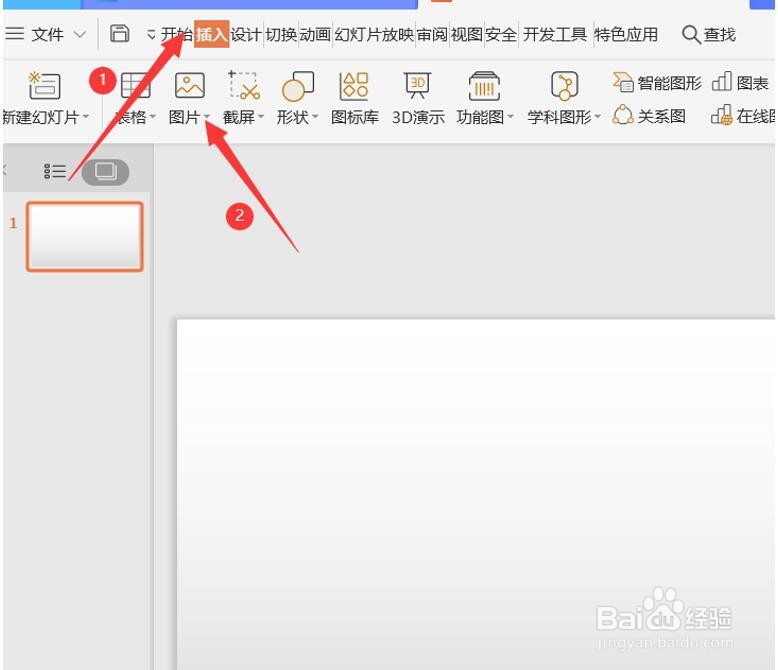Click the hamburger menu icon
778x670 pixels.
14,34
